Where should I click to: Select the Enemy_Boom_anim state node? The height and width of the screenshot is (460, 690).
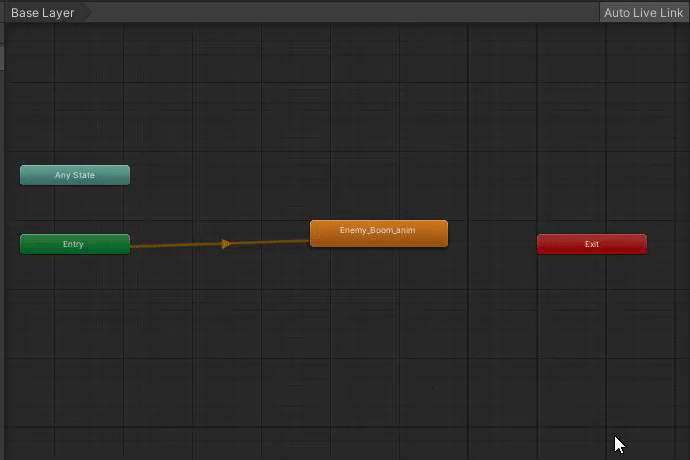379,234
